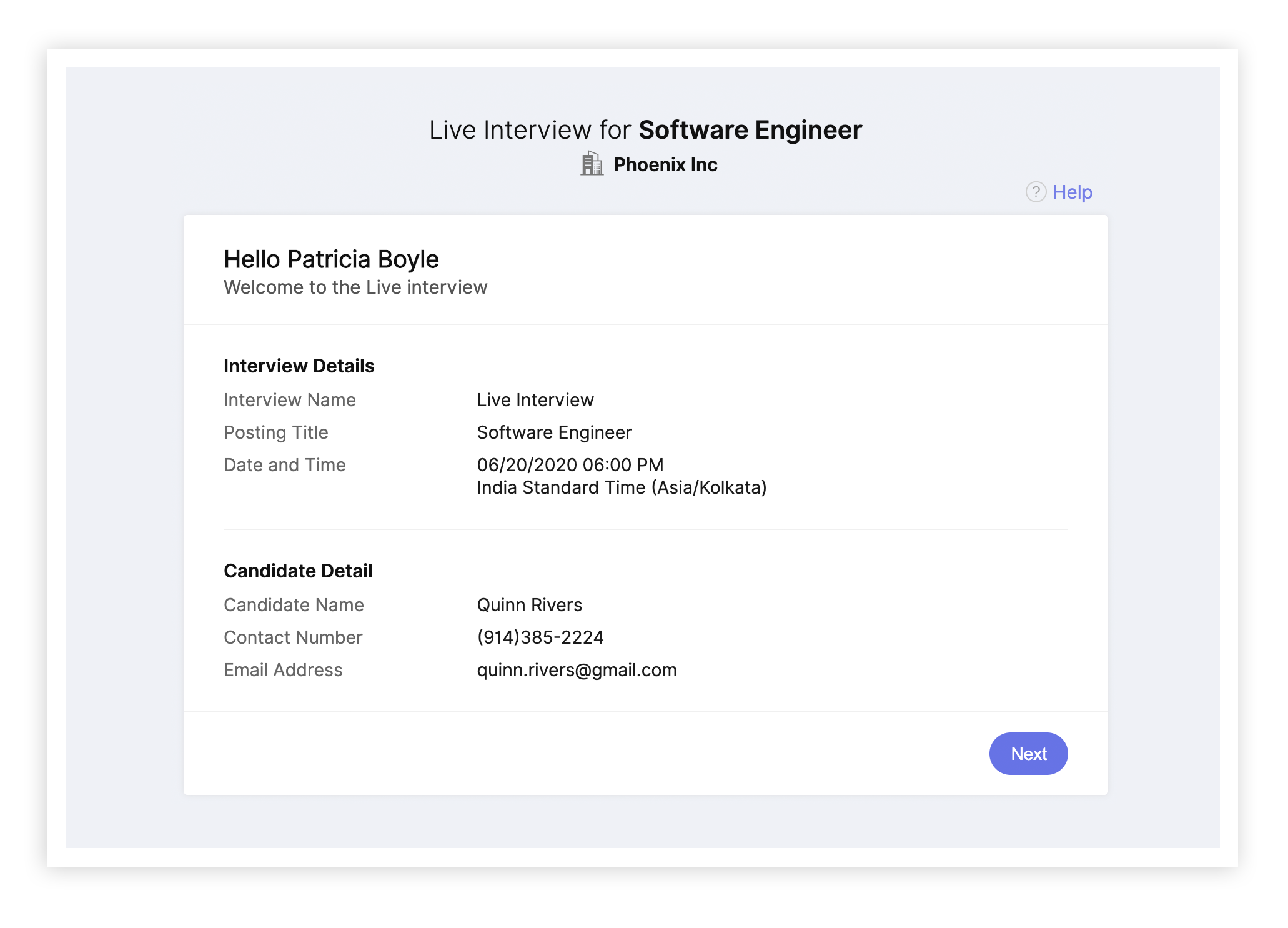This screenshot has height=928, width=1288.
Task: Click the Date and Time label
Action: [284, 465]
